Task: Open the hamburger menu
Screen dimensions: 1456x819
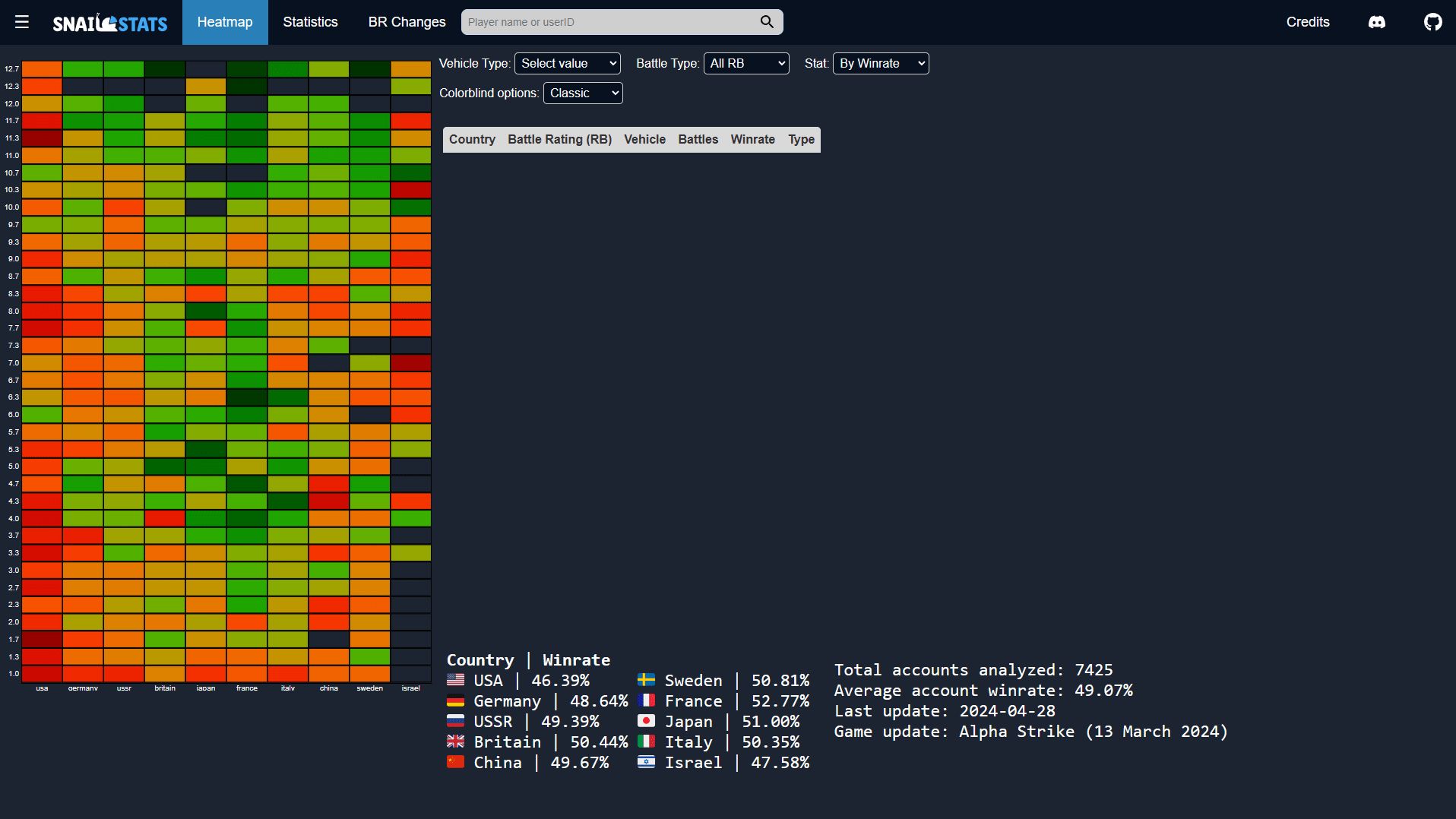Action: pyautogui.click(x=22, y=22)
